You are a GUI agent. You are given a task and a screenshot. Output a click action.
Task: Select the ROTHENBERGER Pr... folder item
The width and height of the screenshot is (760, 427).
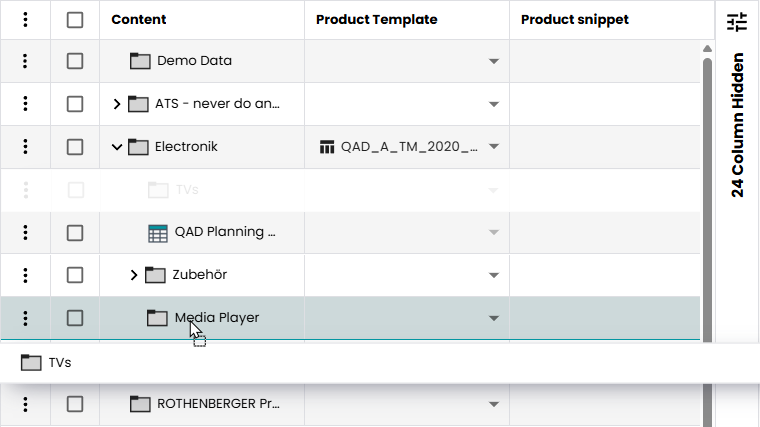pyautogui.click(x=218, y=404)
